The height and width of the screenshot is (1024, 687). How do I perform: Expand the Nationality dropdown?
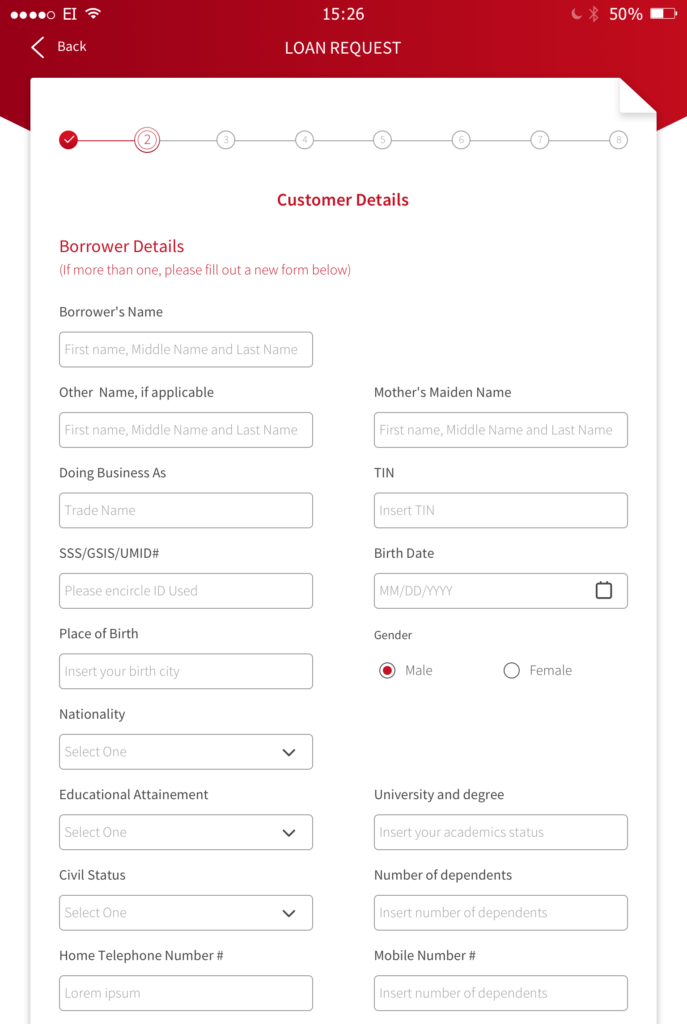click(x=186, y=752)
